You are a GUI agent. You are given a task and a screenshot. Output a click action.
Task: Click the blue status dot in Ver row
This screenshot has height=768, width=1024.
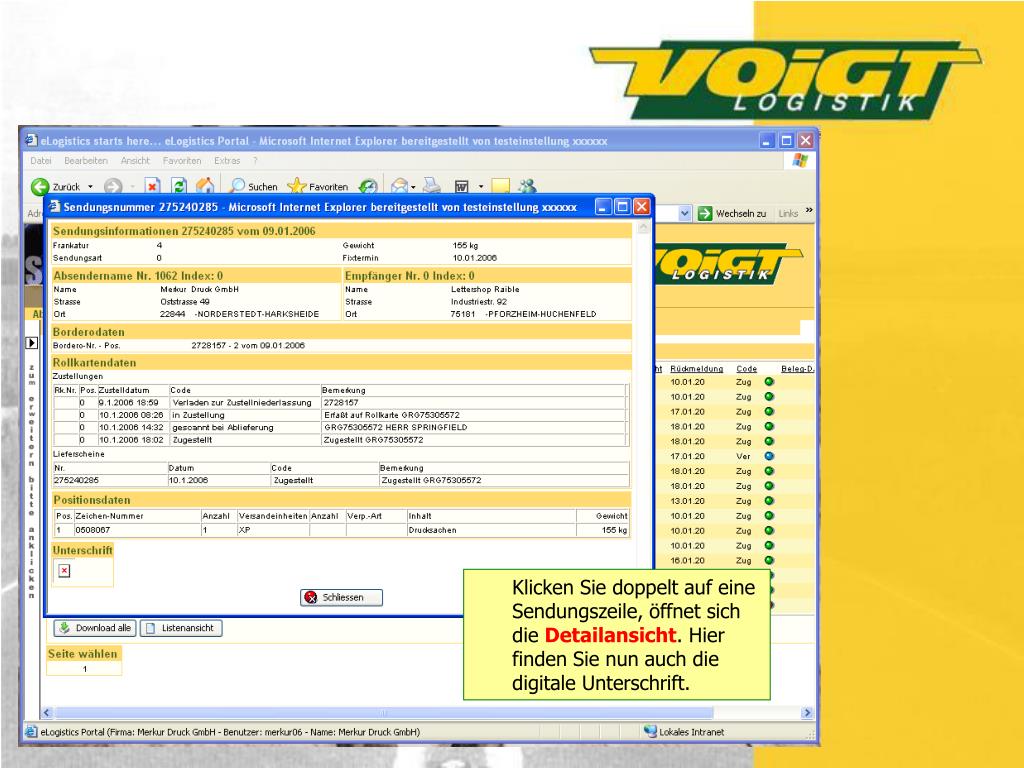point(769,456)
